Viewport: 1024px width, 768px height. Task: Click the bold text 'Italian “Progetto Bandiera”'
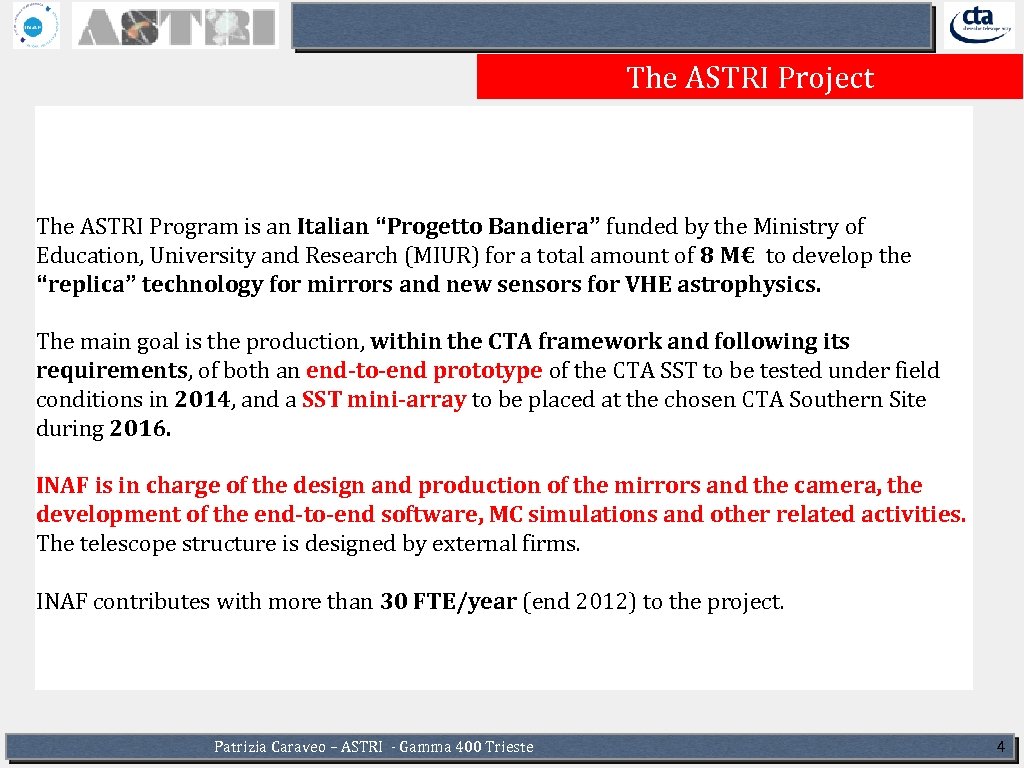(x=448, y=226)
